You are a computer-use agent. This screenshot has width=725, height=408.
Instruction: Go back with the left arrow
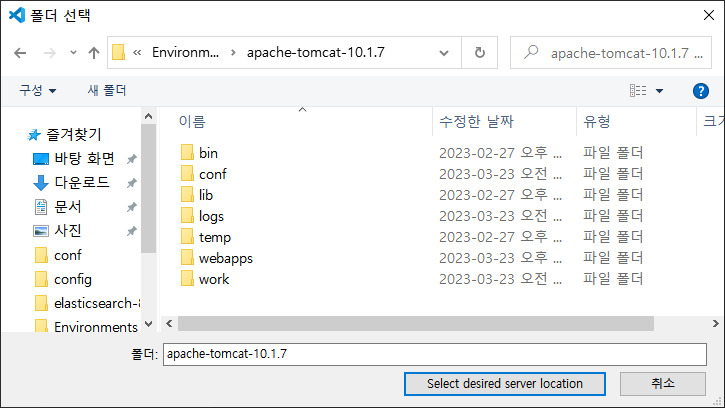[x=20, y=53]
